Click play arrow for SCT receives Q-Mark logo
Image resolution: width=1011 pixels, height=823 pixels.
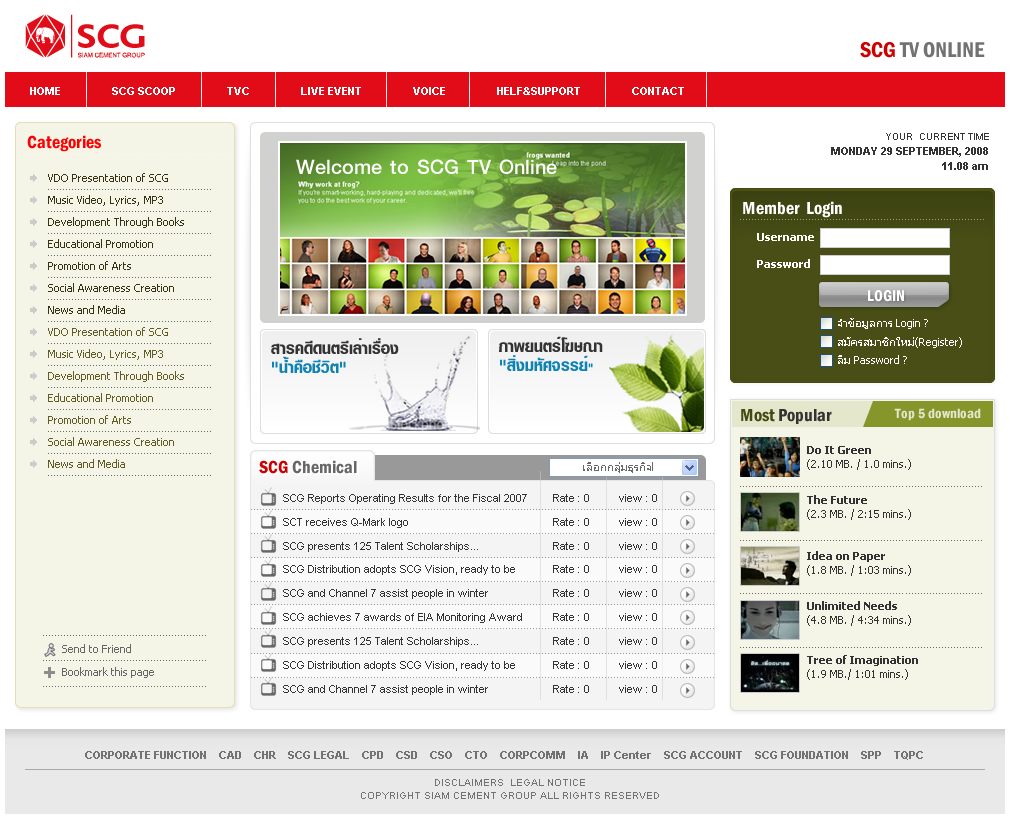click(x=687, y=522)
